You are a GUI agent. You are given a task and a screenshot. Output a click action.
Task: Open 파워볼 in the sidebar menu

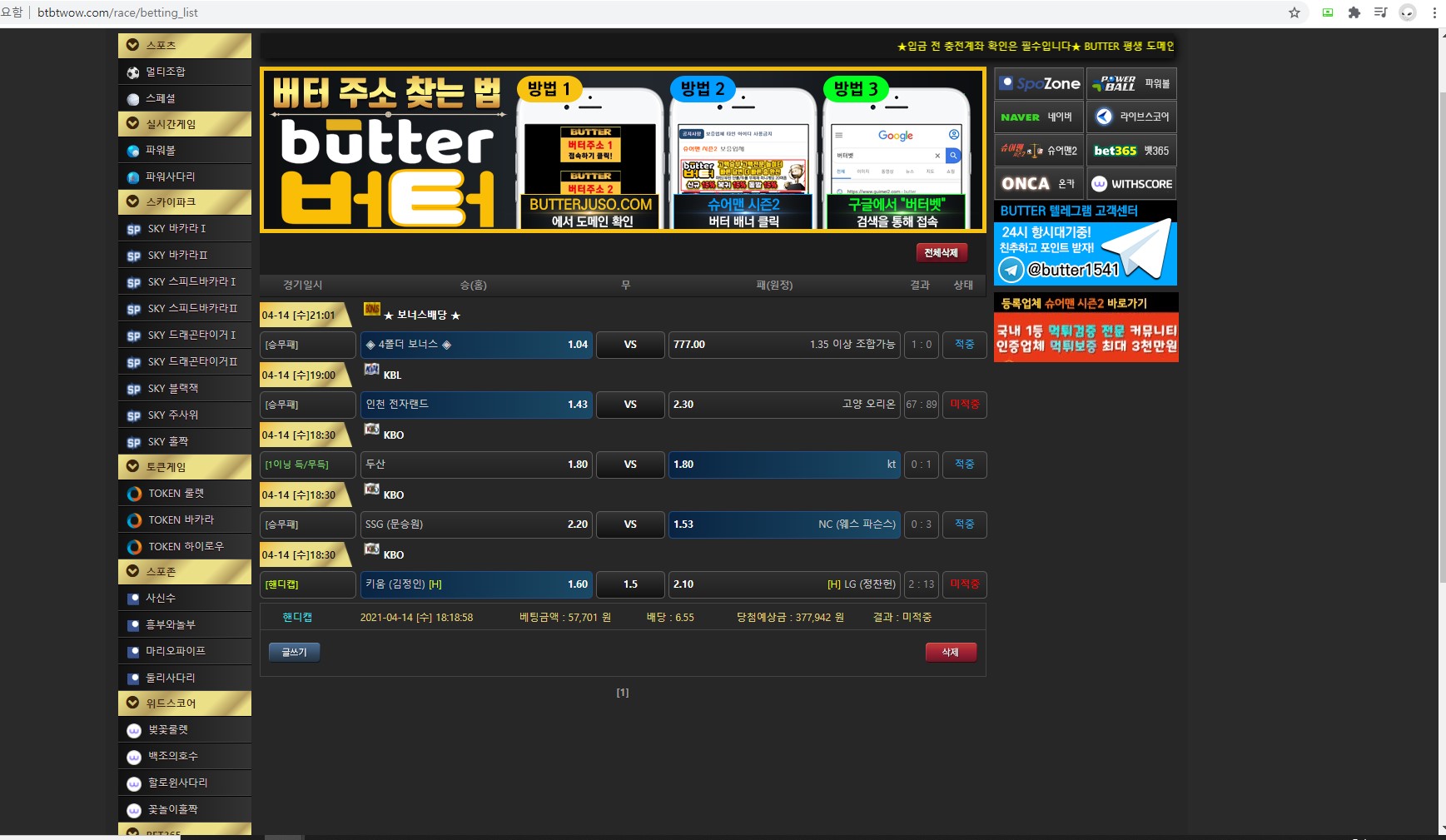pyautogui.click(x=185, y=151)
